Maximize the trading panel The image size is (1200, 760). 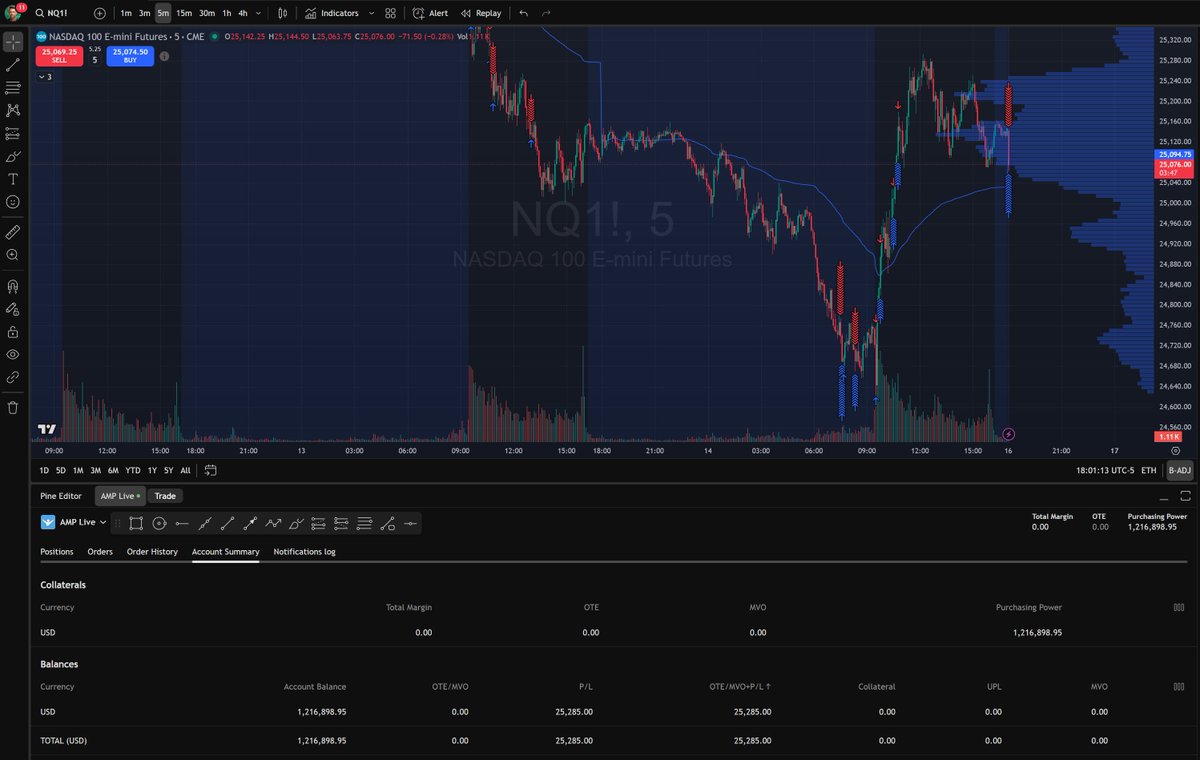(x=1185, y=496)
